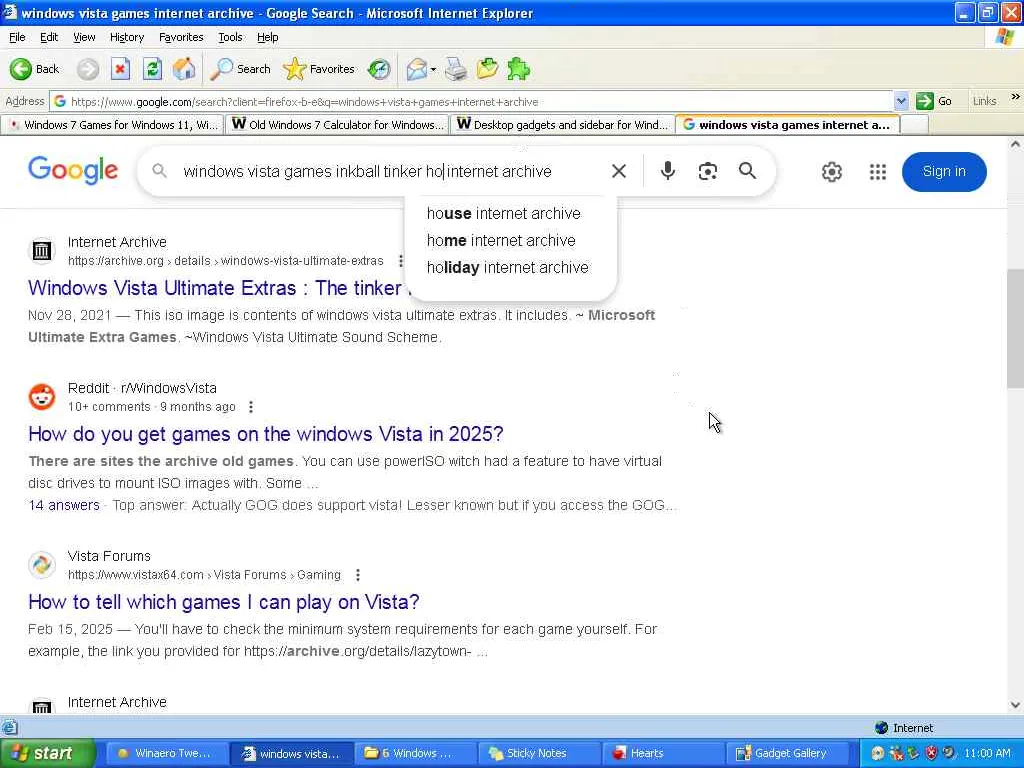This screenshot has height=768, width=1024.
Task: Open the History menu
Action: click(x=127, y=37)
